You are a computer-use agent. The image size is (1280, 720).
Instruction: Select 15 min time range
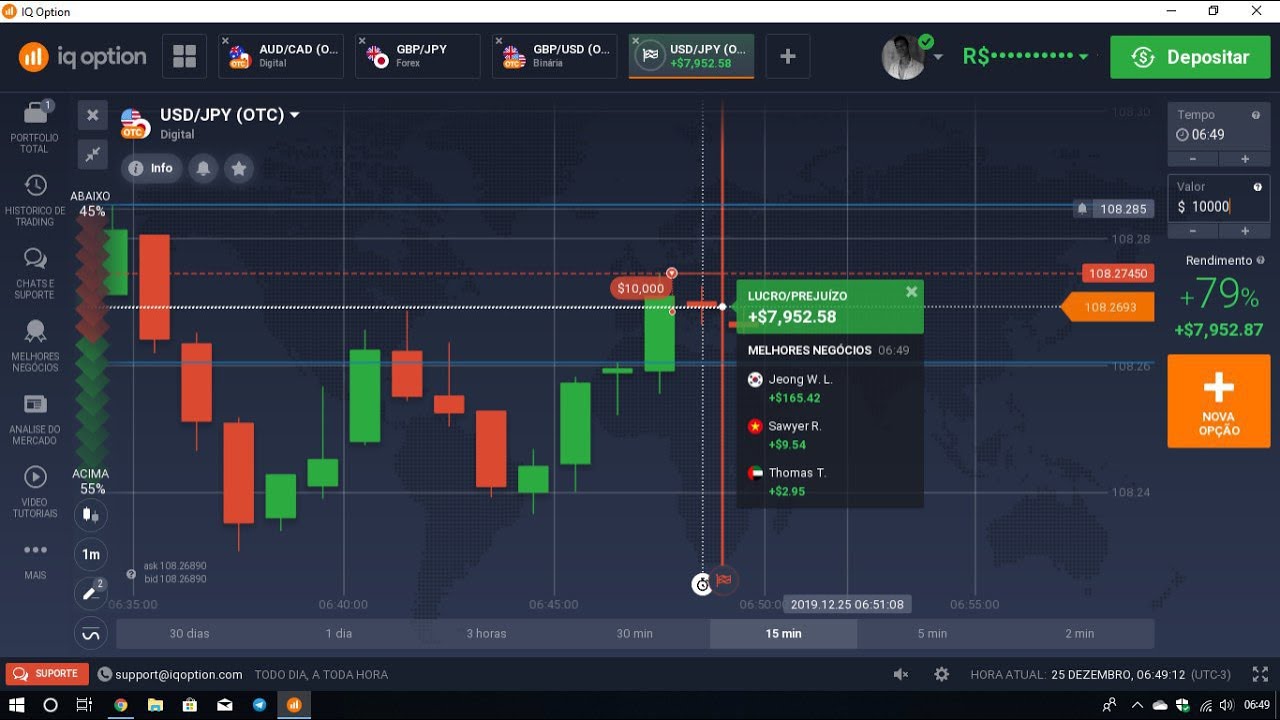pos(784,633)
